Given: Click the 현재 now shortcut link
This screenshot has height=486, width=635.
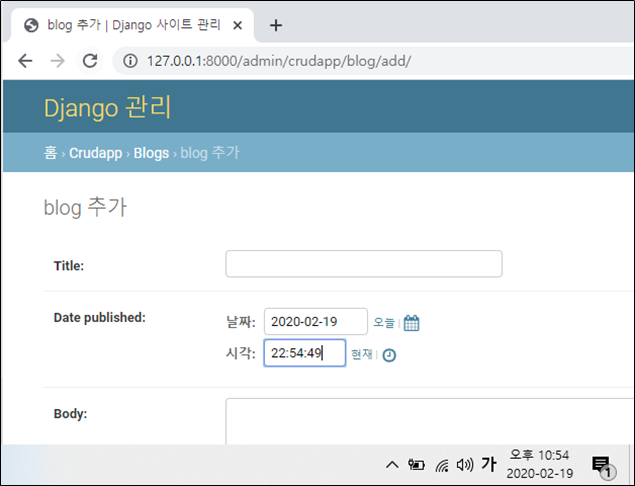Looking at the screenshot, I should 361,354.
